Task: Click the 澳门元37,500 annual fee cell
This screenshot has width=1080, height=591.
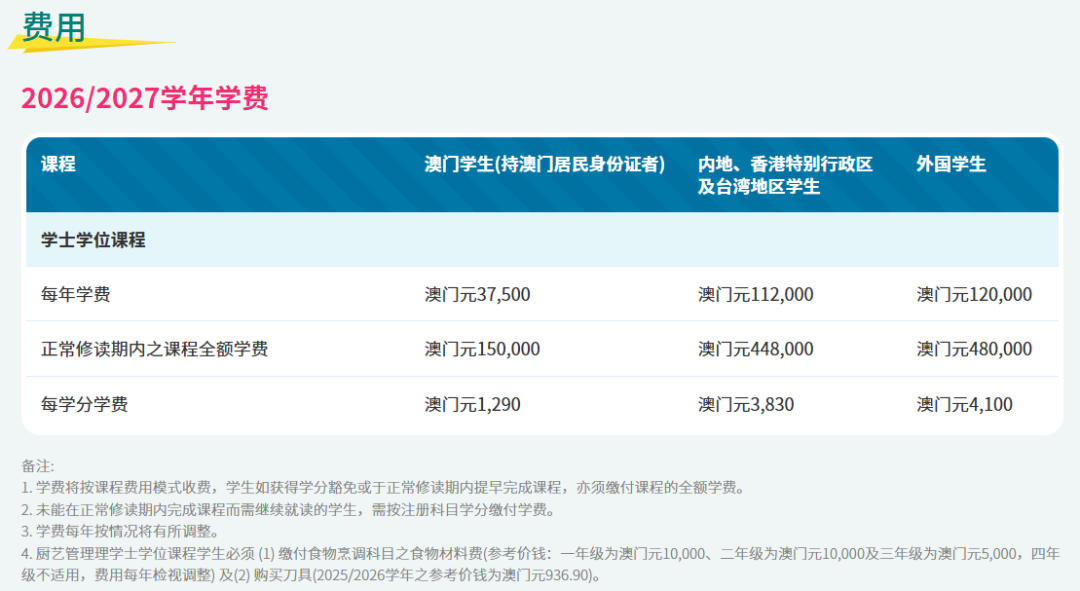Action: [x=477, y=295]
